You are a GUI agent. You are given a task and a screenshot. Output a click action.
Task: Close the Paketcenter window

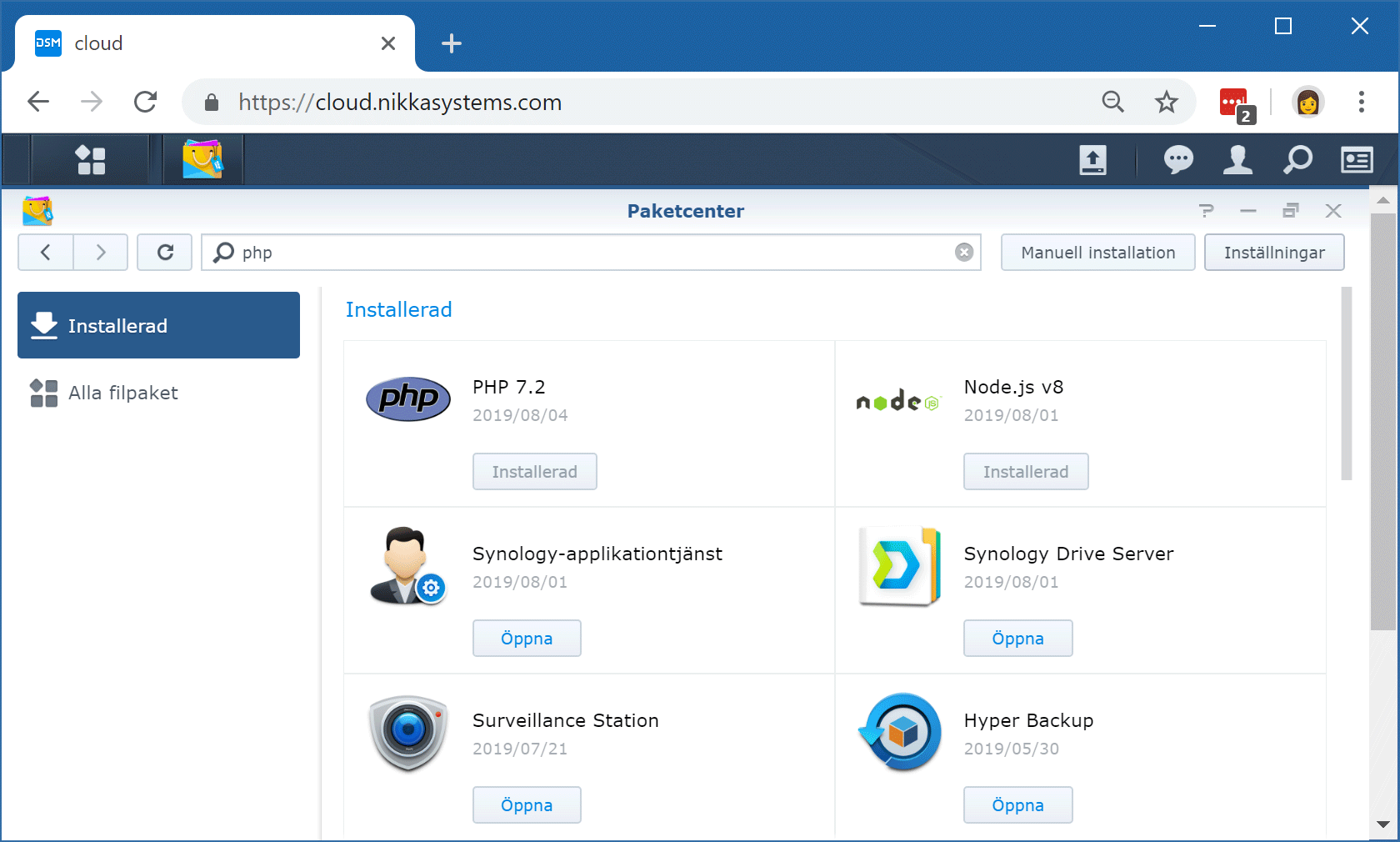pyautogui.click(x=1333, y=211)
